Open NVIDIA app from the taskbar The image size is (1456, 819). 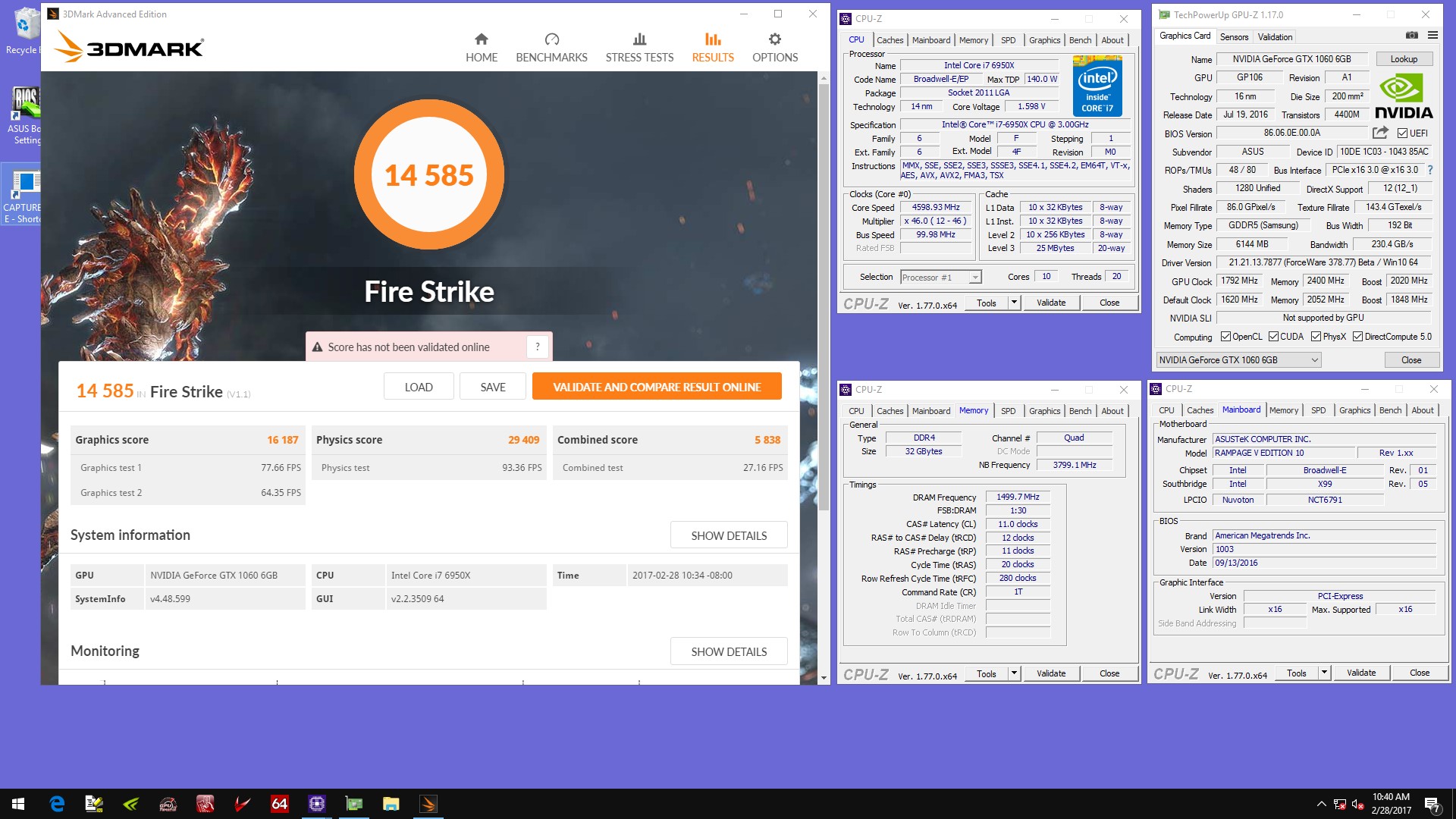coord(130,804)
